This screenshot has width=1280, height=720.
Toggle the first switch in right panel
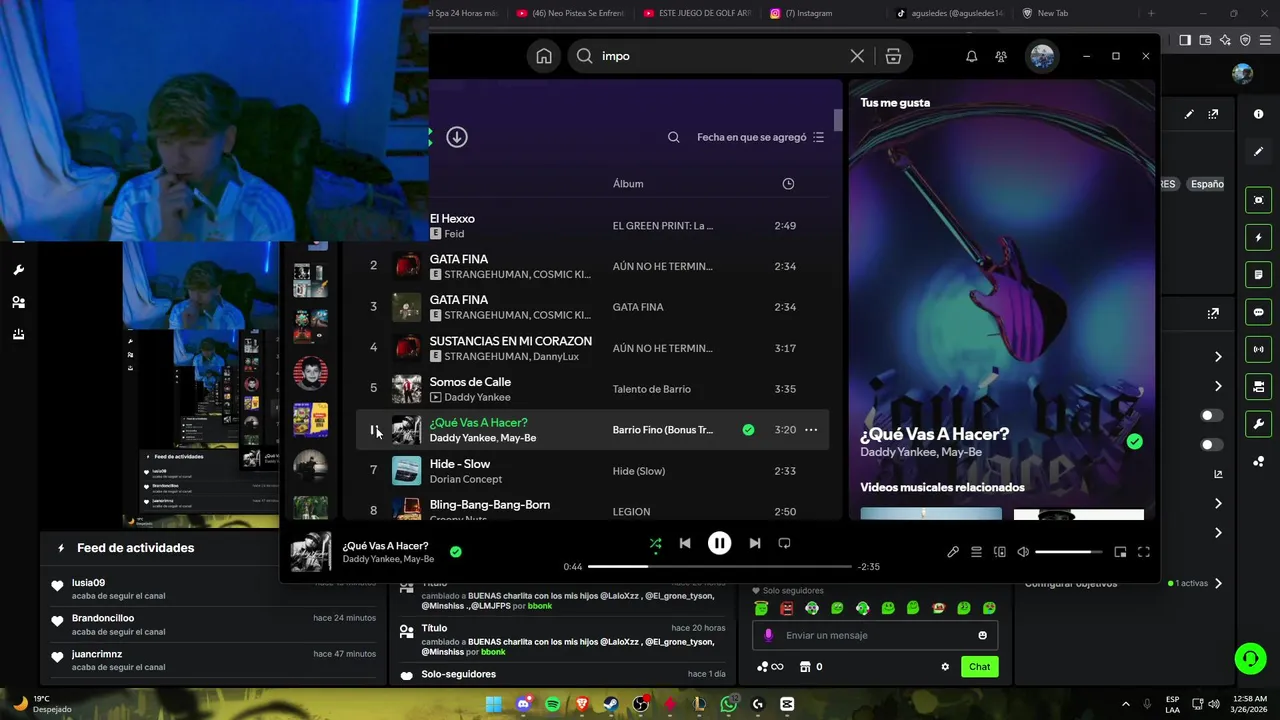(x=1210, y=415)
